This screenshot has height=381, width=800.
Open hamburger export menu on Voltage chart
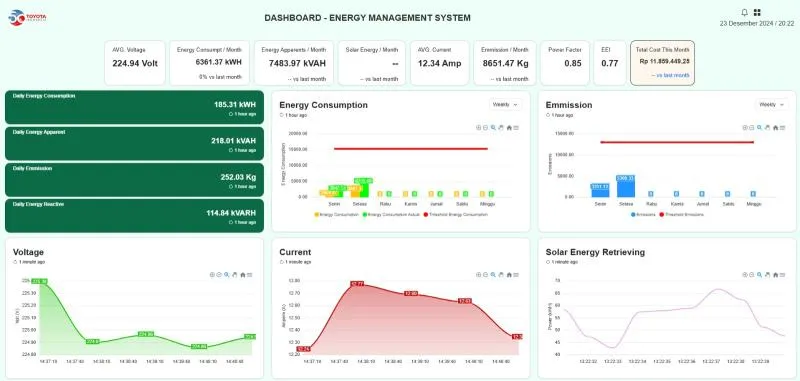250,274
